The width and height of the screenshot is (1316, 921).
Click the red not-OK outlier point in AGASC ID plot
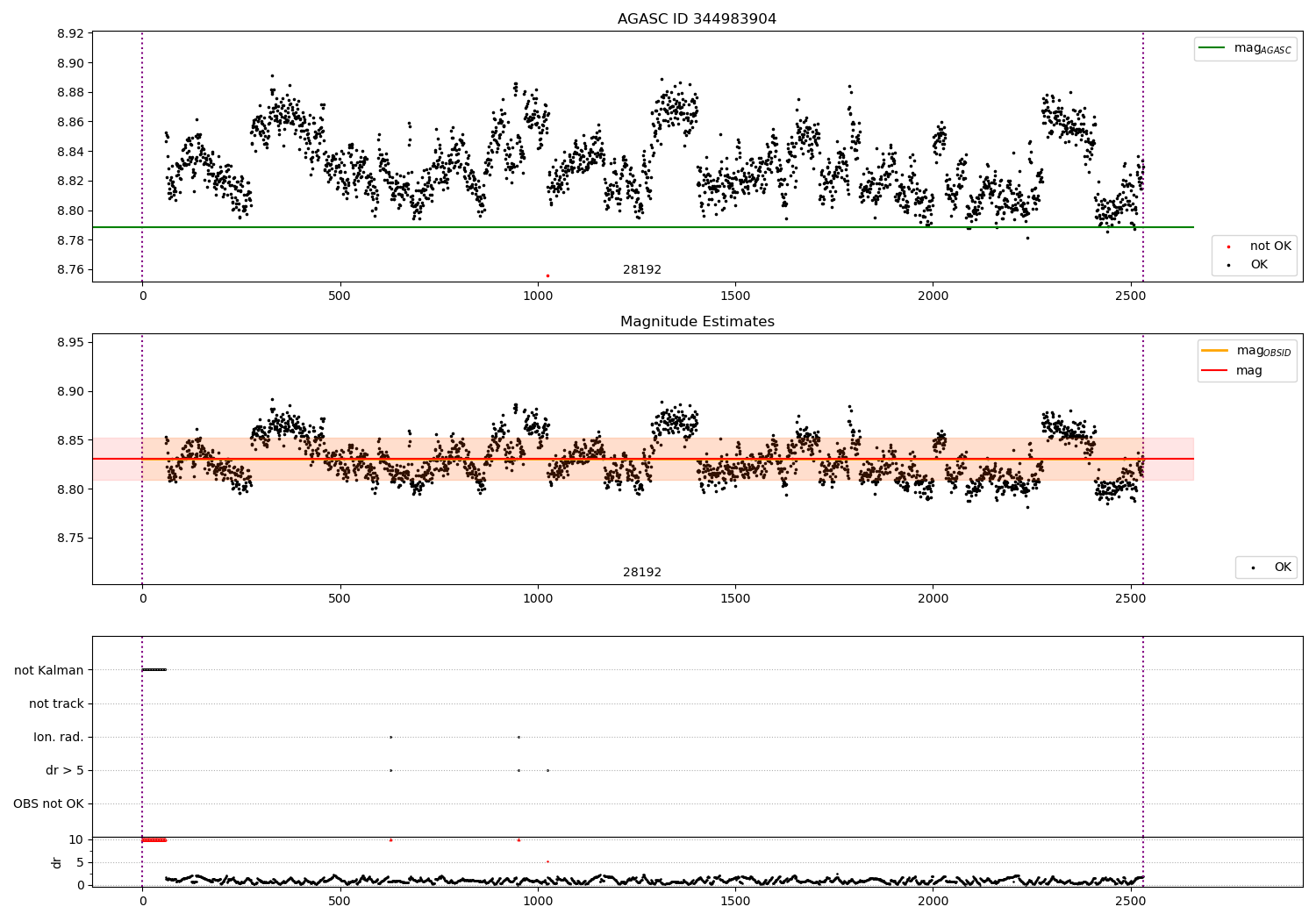[547, 275]
